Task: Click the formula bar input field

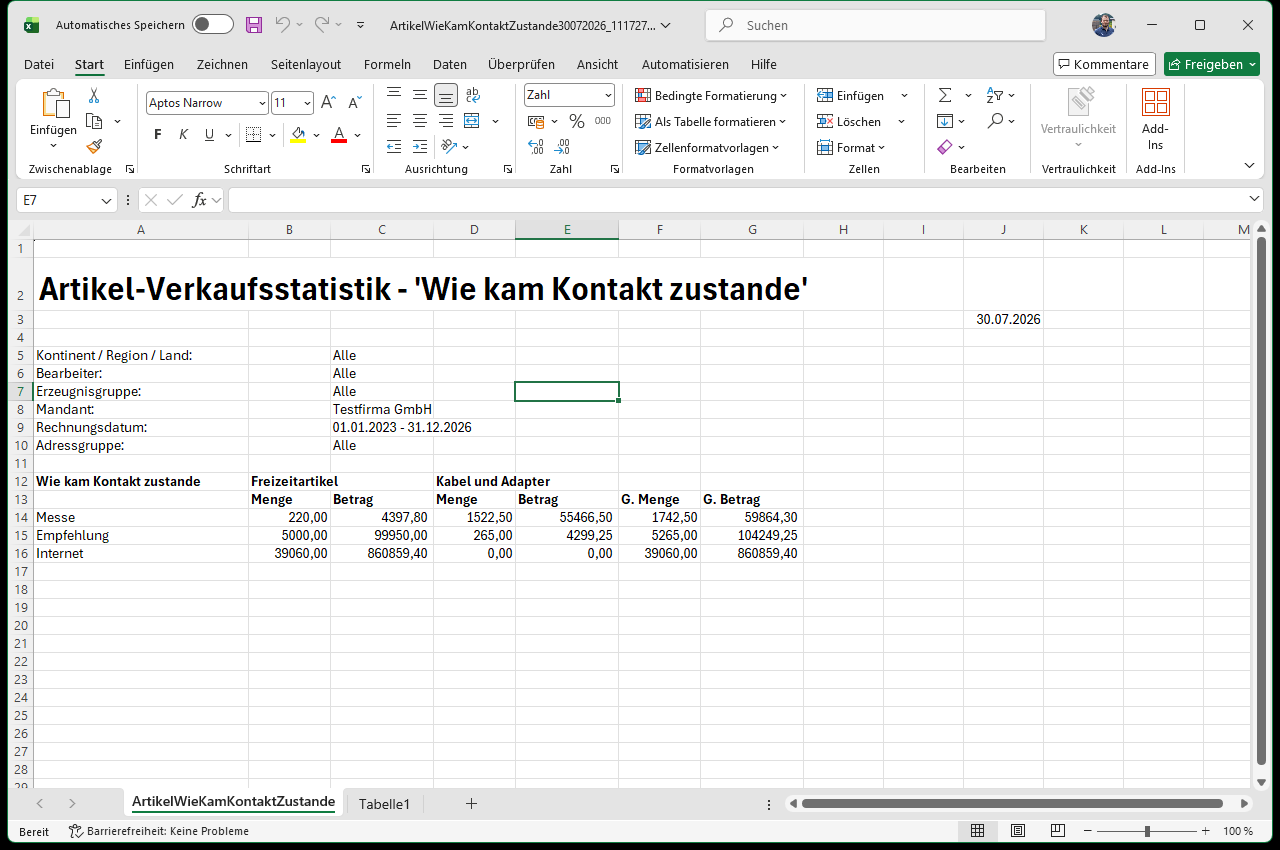Action: pyautogui.click(x=738, y=200)
